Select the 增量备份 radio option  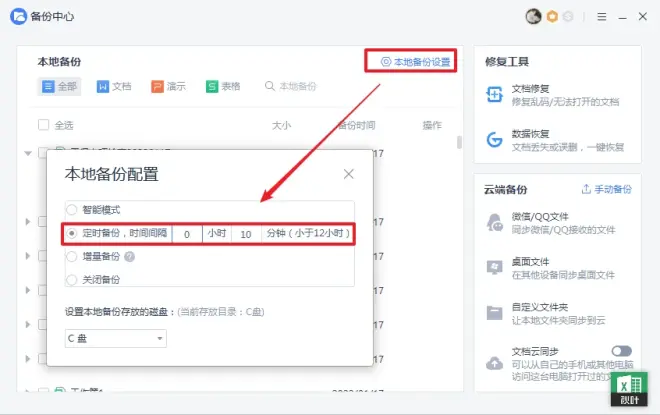[72, 256]
